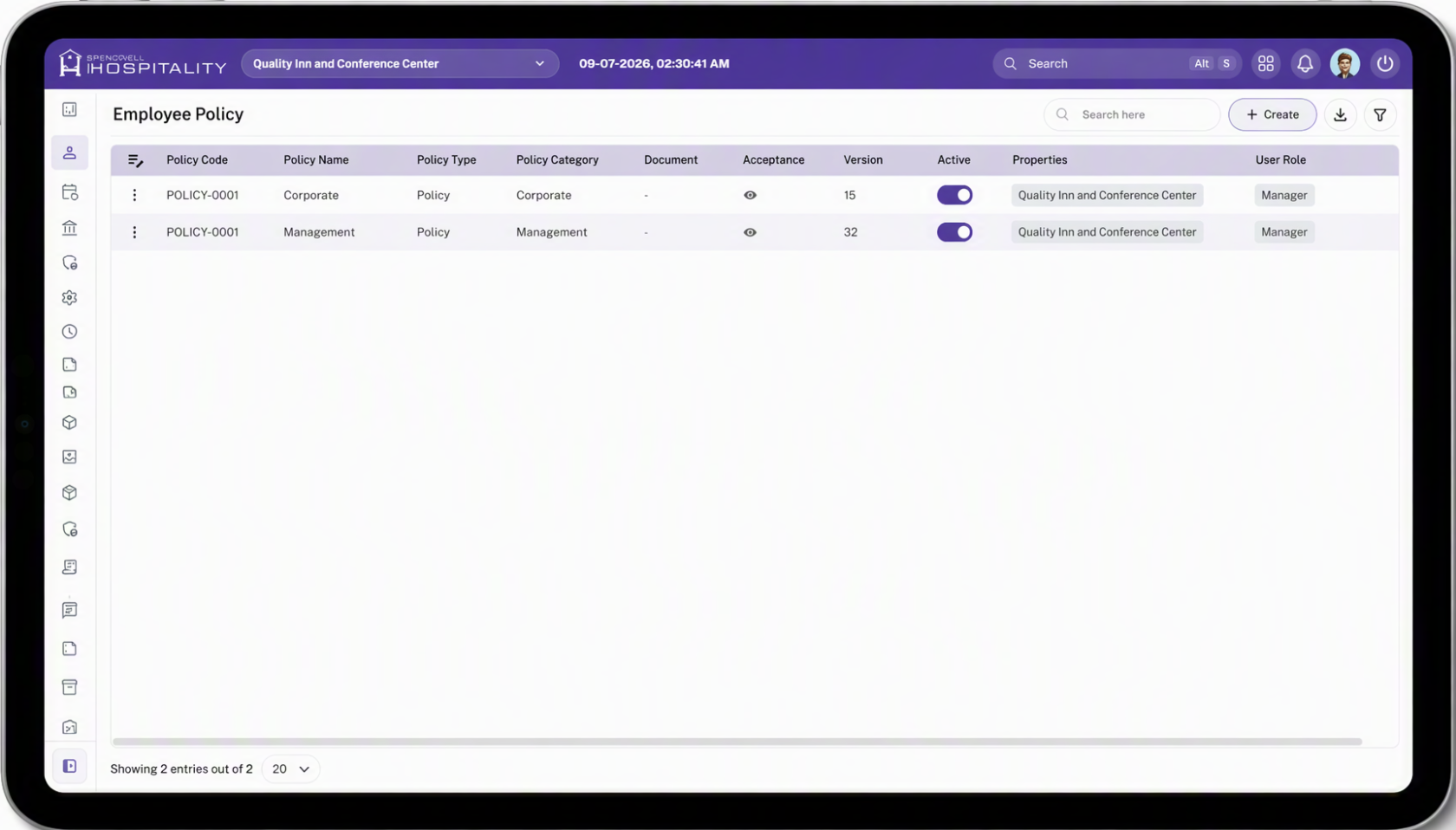Disable Active toggle for Management policy
Screen dimensions: 1456x830
(954, 232)
